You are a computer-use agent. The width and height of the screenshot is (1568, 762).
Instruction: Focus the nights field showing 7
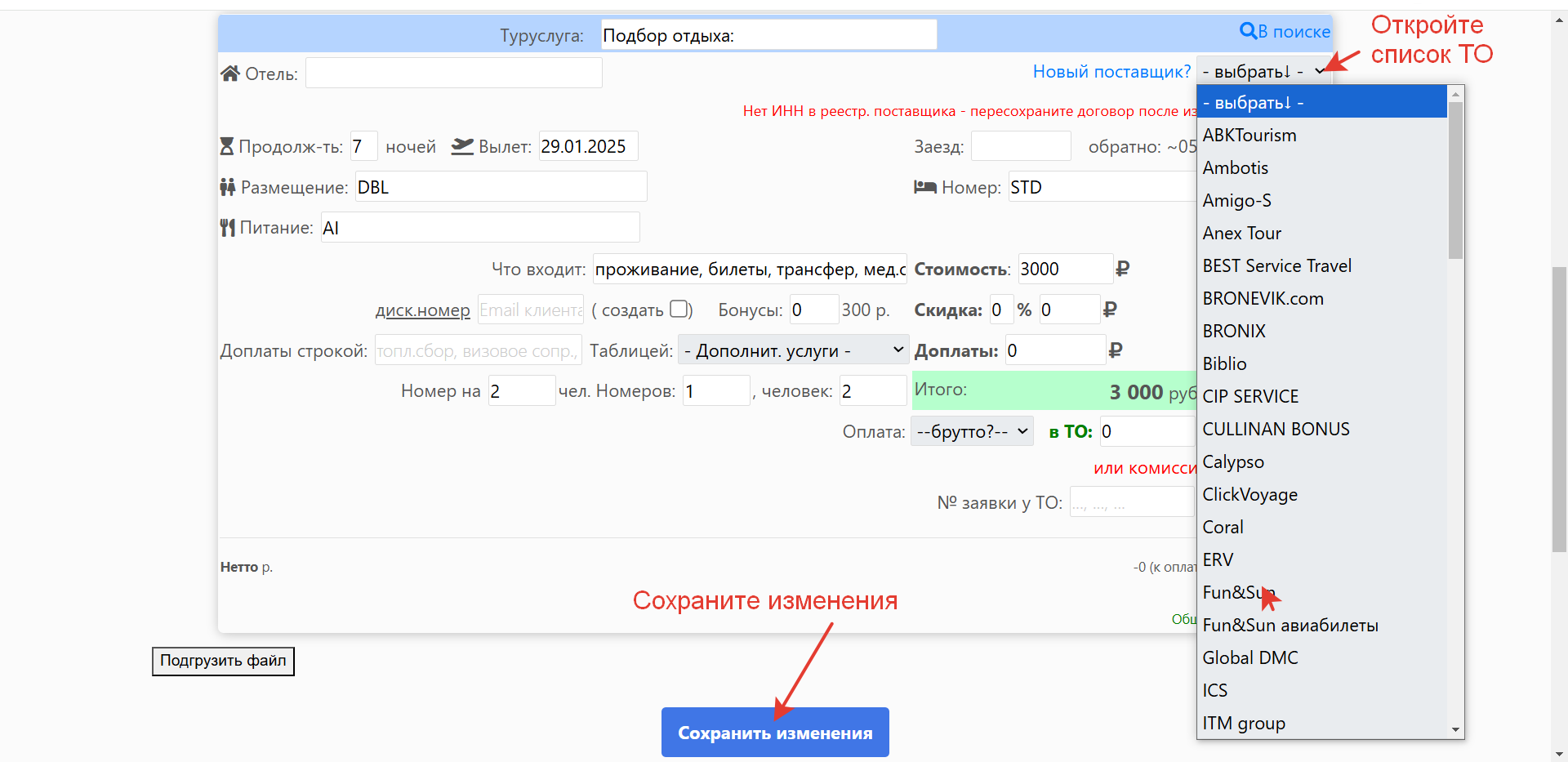pyautogui.click(x=364, y=146)
